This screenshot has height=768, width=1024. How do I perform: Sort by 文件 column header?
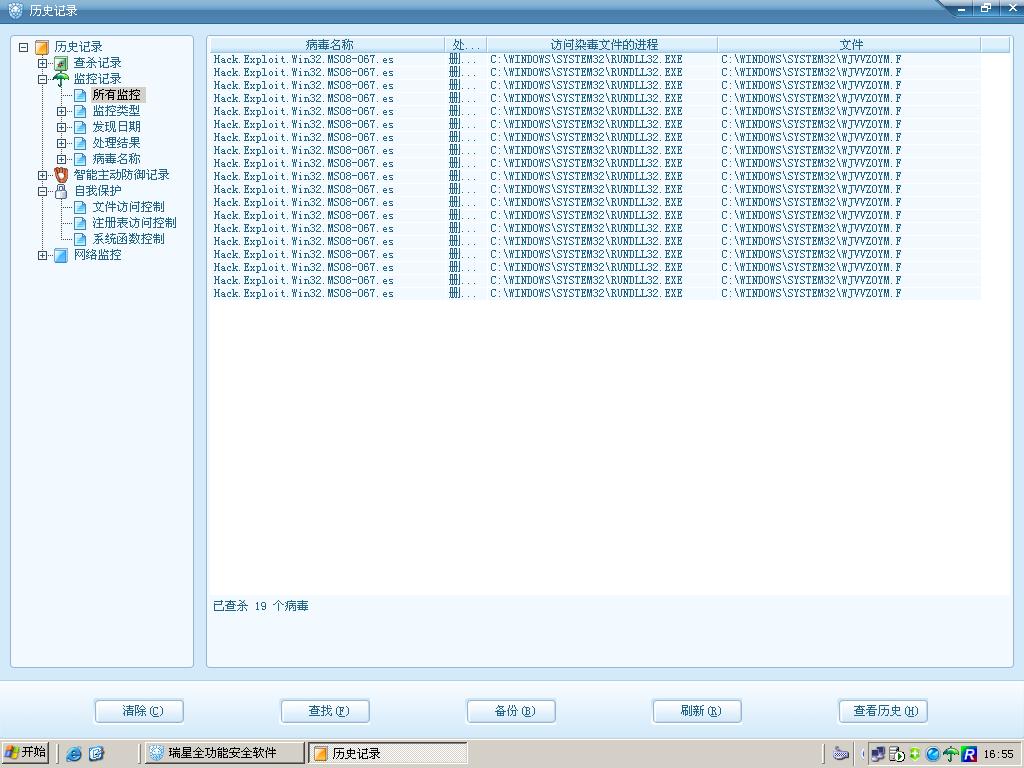pos(848,44)
